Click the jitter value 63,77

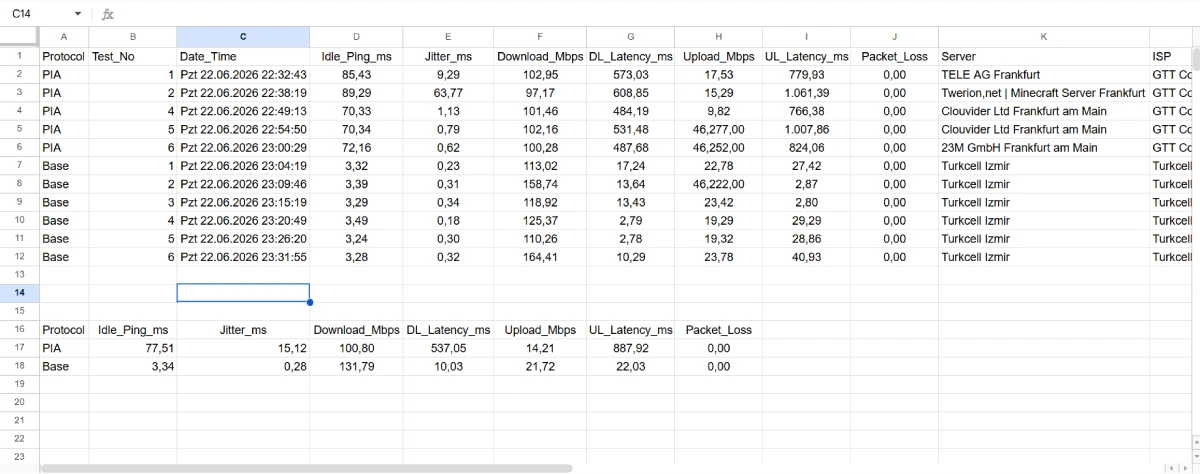pos(449,93)
